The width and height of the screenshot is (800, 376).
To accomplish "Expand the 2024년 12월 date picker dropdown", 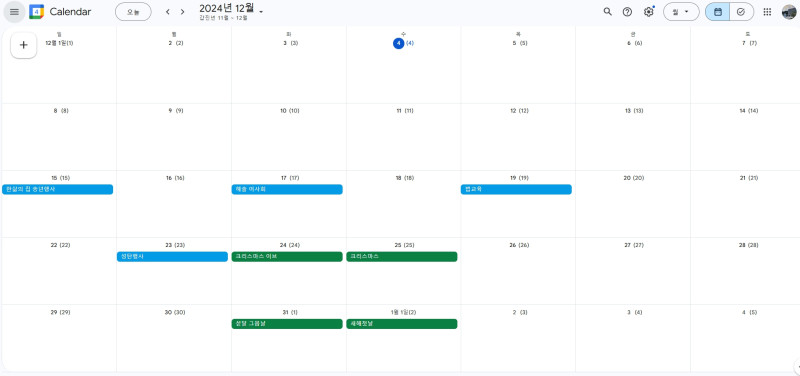I will pos(261,12).
